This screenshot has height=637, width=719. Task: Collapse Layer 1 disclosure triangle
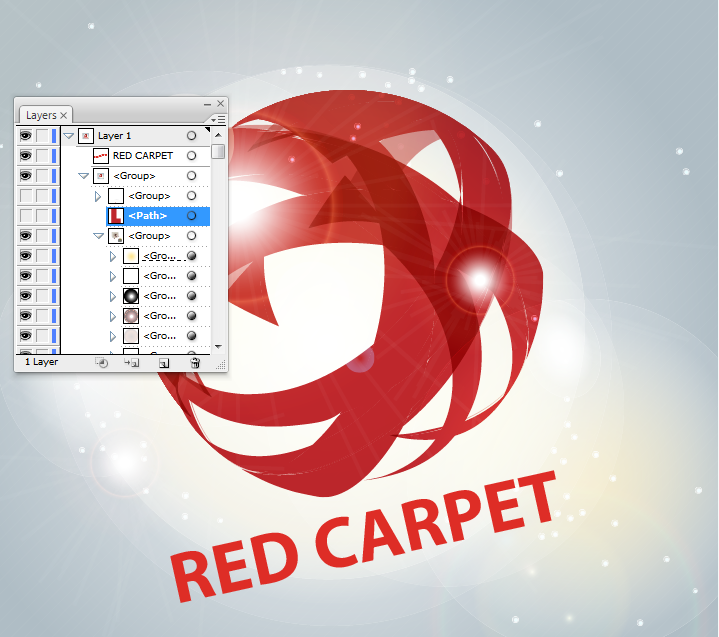69,136
